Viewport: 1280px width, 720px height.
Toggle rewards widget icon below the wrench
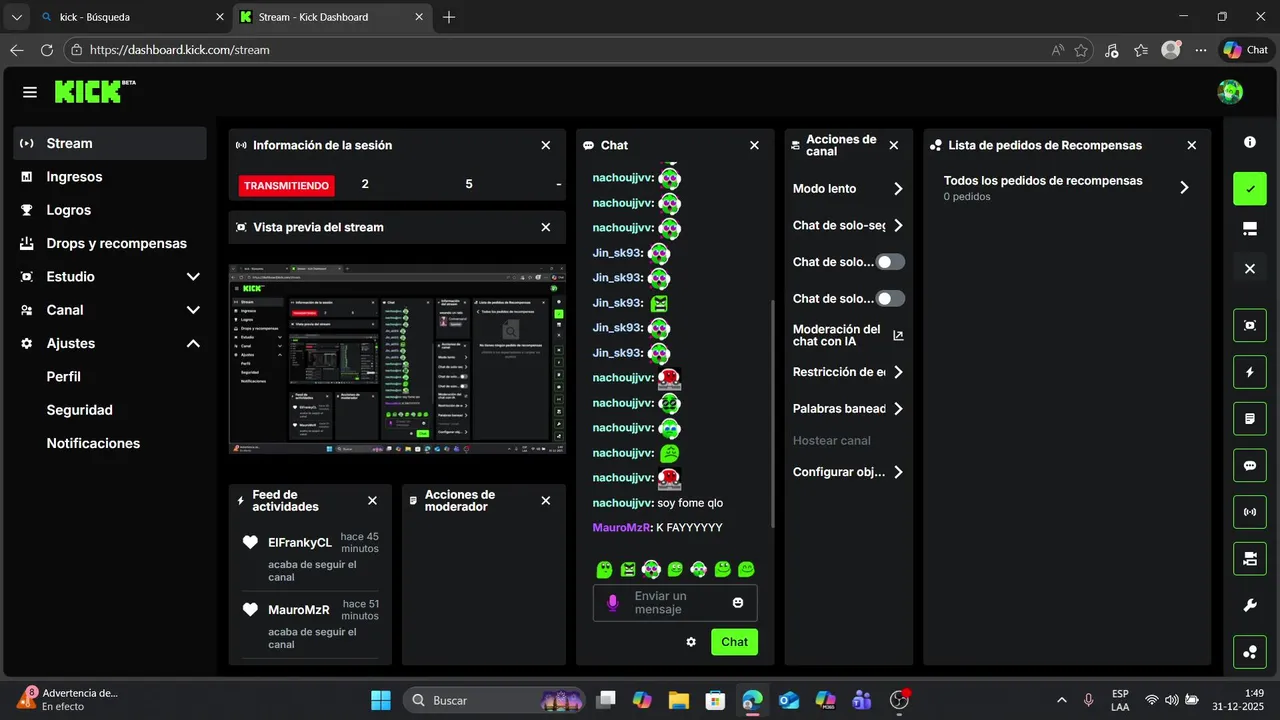coord(1250,652)
